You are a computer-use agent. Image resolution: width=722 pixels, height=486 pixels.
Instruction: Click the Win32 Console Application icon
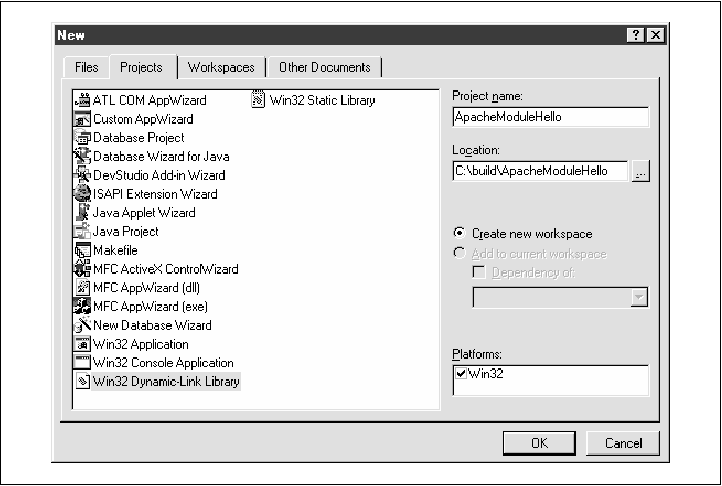pos(83,363)
